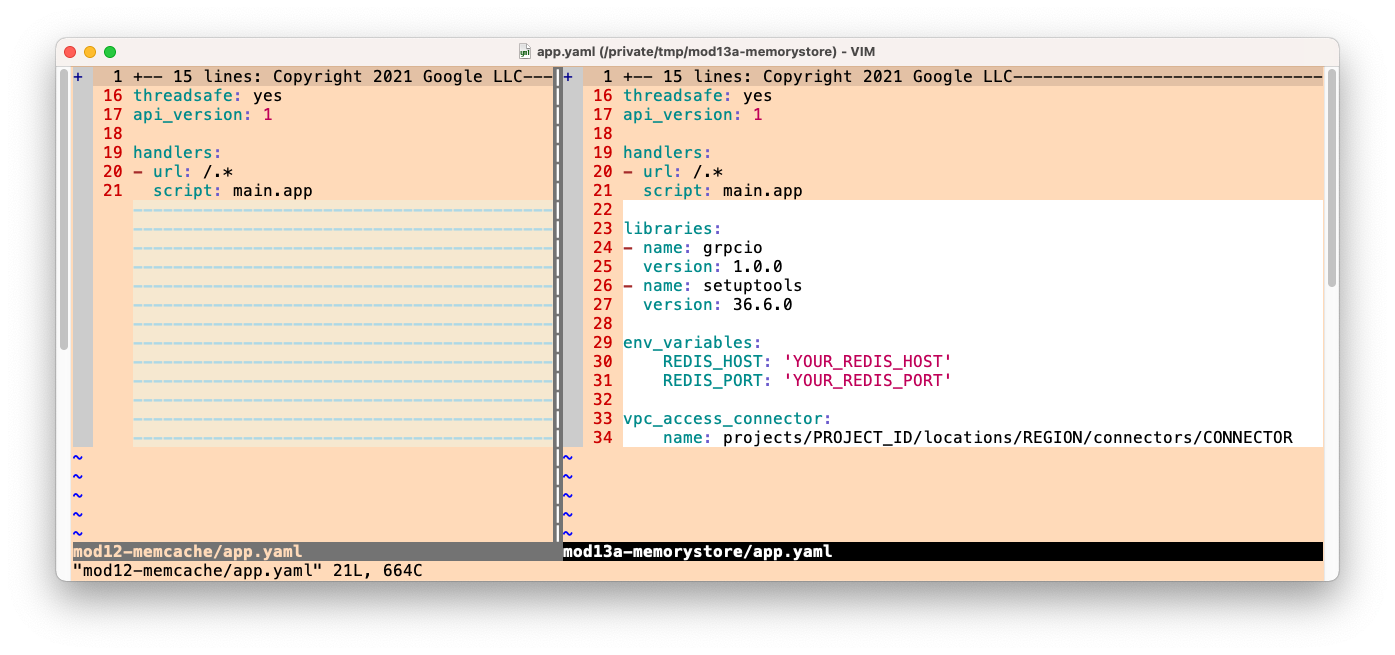Click 'YOUR_REDIS_PORT' string in right pane
The image size is (1395, 655).
pos(866,380)
